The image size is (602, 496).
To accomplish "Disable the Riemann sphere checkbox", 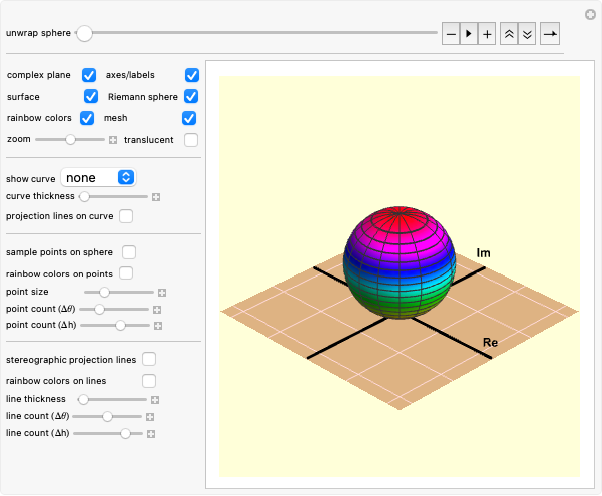I will pyautogui.click(x=191, y=96).
